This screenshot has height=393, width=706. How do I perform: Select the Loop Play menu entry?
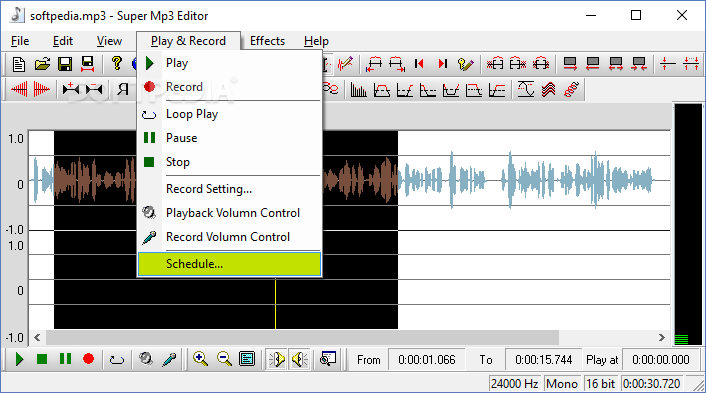[230, 114]
